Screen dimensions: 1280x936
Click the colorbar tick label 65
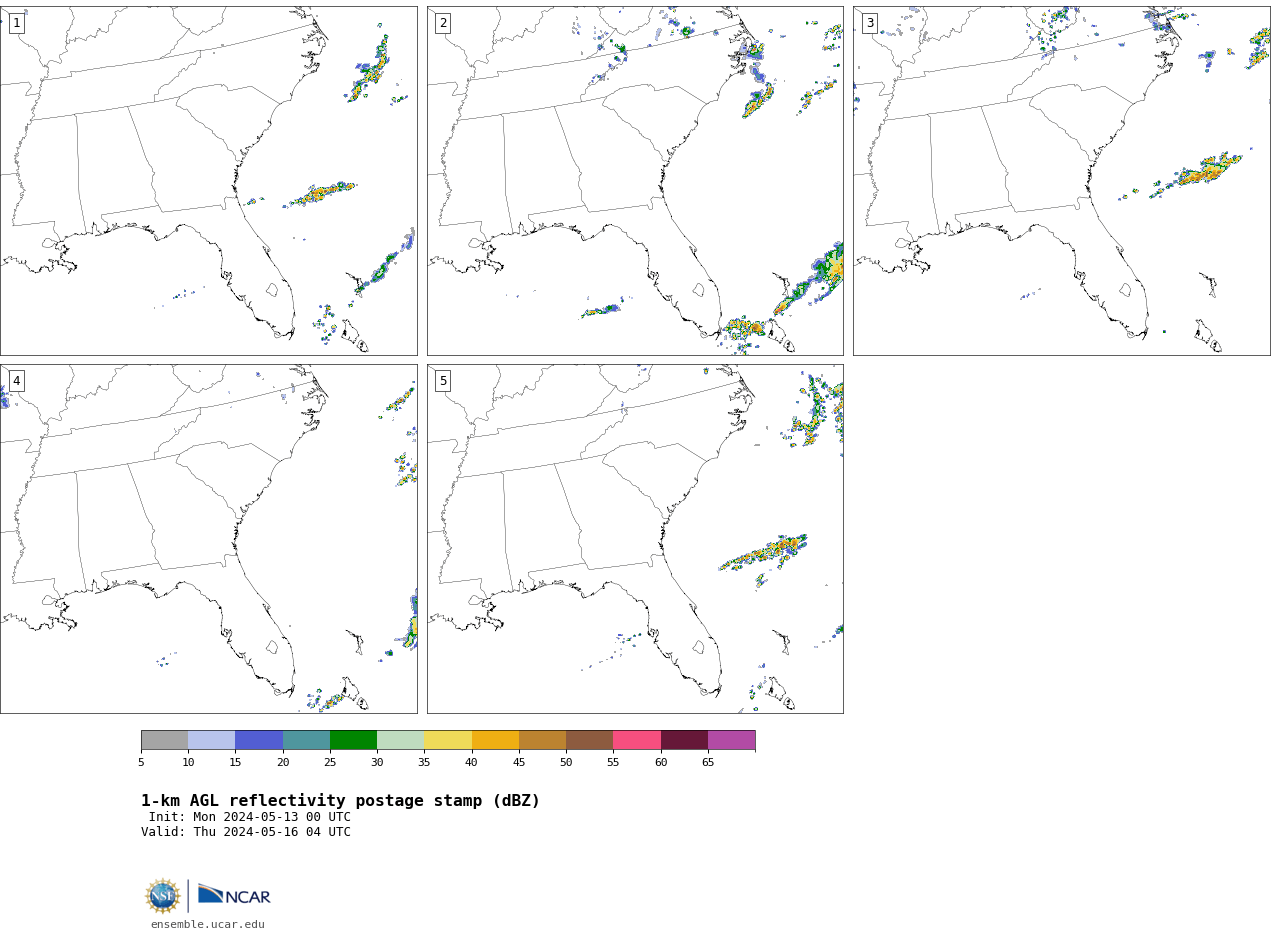click(x=708, y=763)
